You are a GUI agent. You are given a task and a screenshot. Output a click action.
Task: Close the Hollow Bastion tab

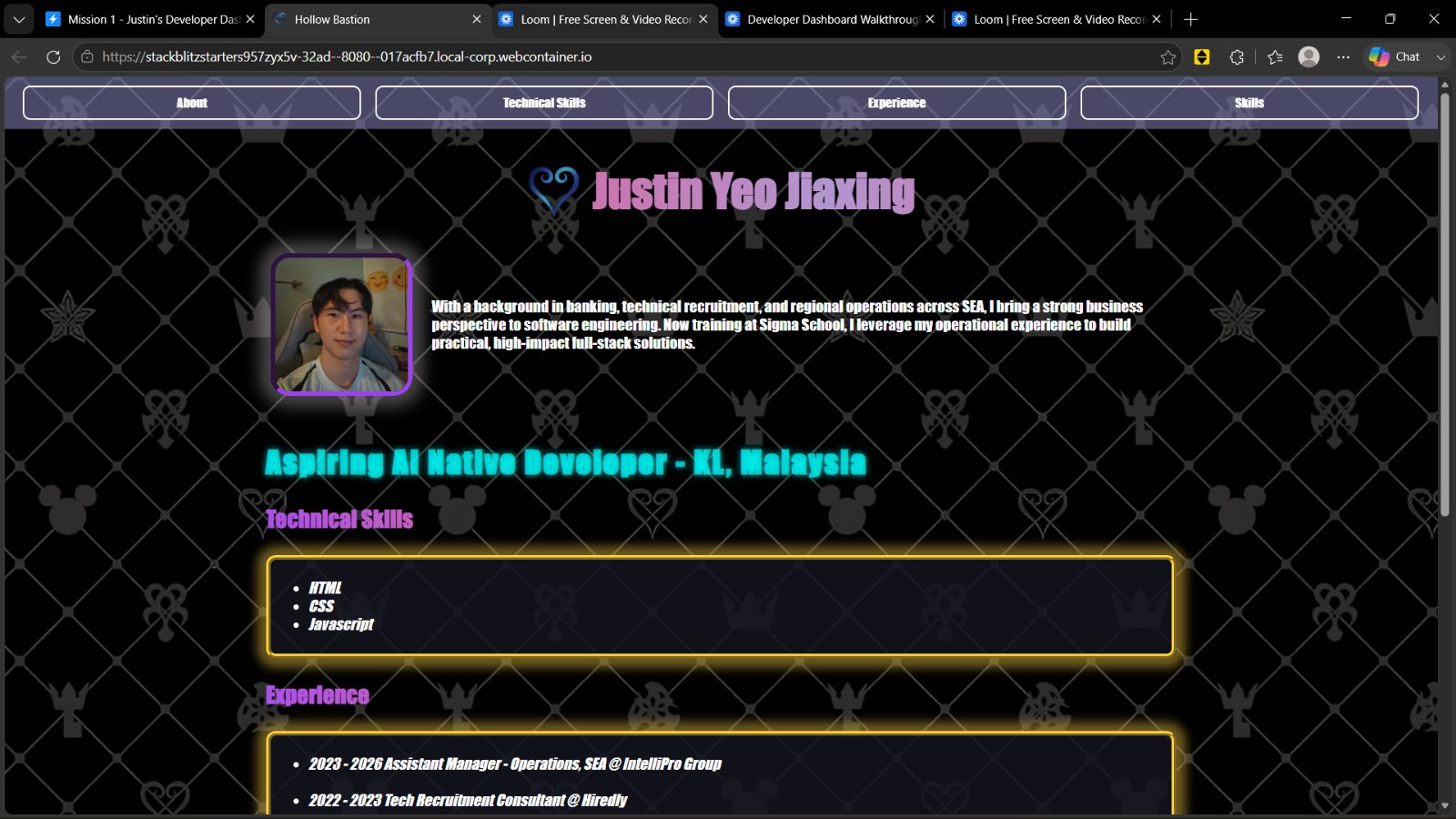point(476,19)
